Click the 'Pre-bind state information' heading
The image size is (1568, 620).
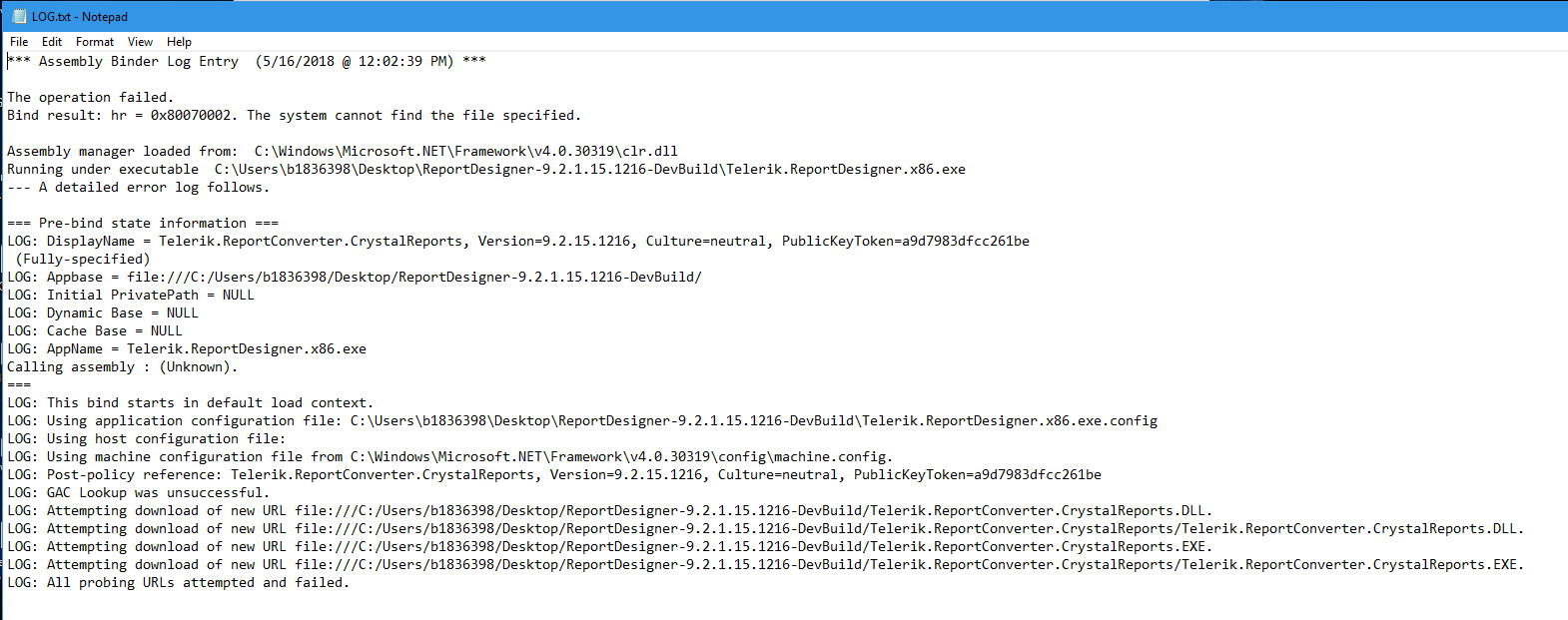tap(143, 224)
